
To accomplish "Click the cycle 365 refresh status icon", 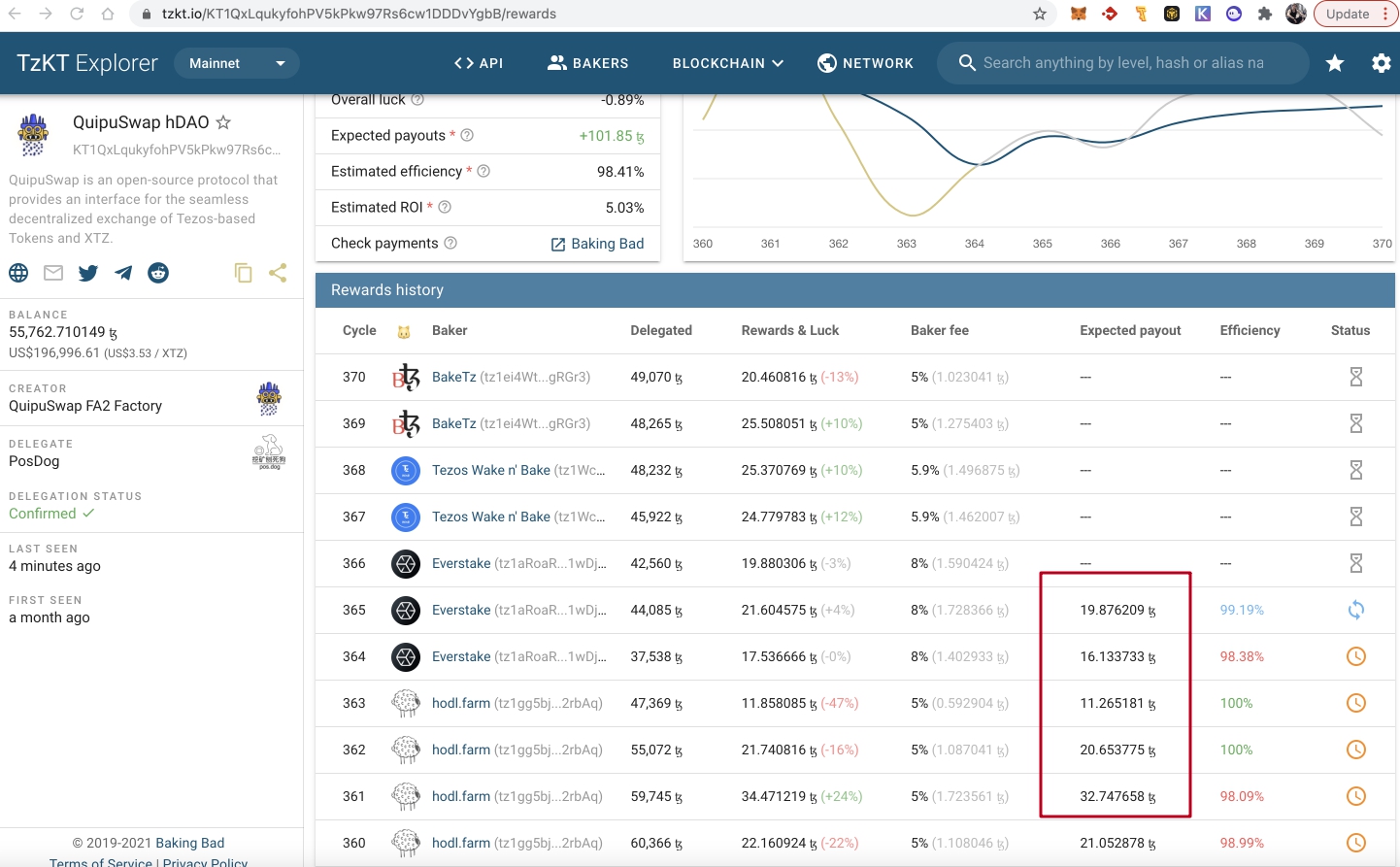I will (x=1356, y=610).
